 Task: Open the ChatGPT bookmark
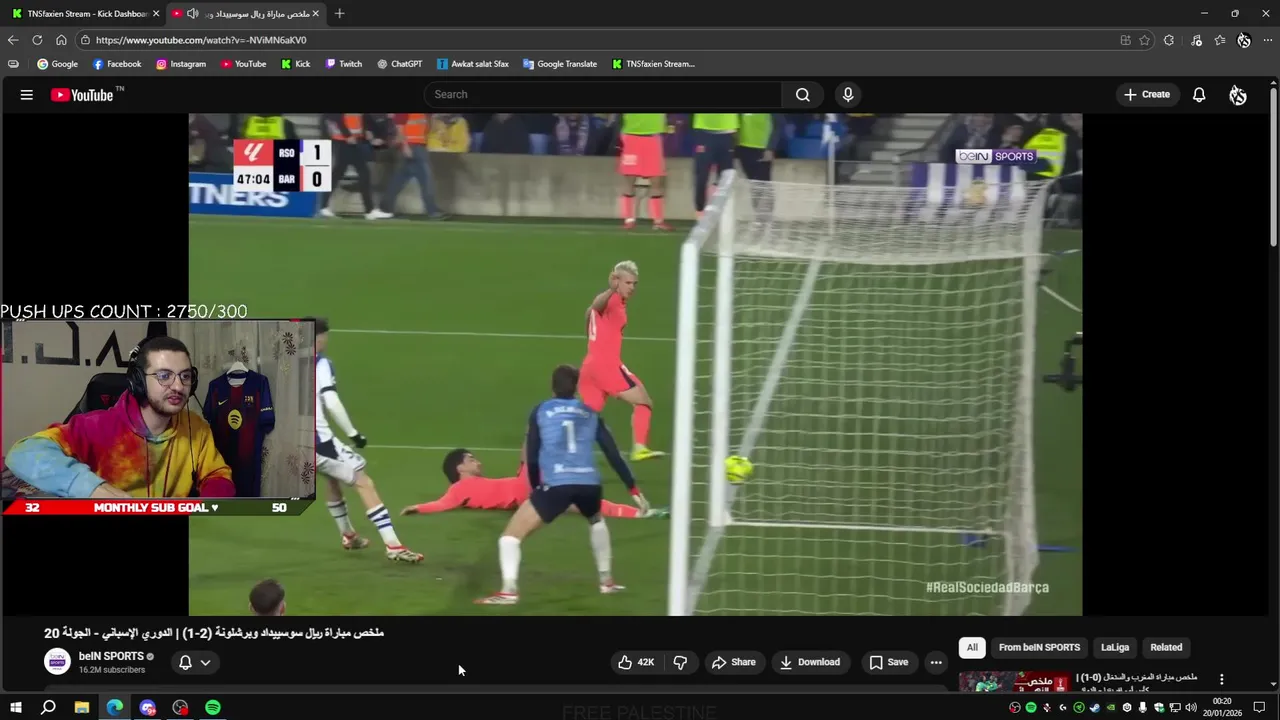coord(400,64)
